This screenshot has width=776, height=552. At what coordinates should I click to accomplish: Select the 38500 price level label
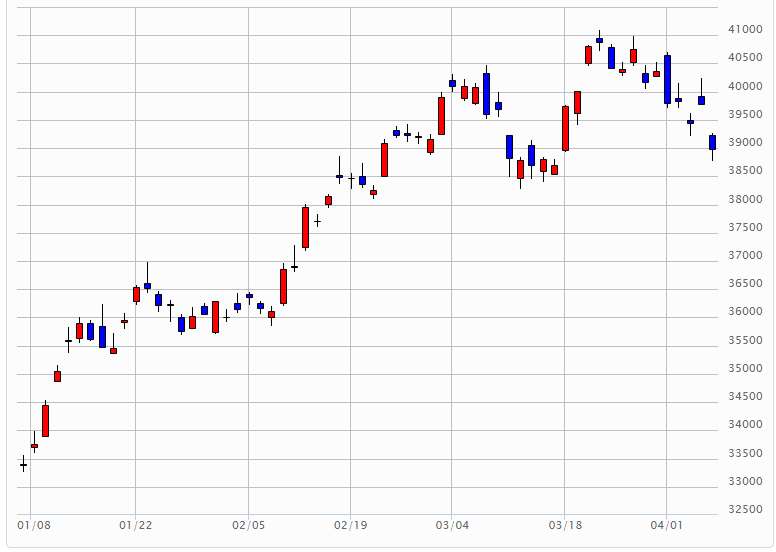(745, 171)
